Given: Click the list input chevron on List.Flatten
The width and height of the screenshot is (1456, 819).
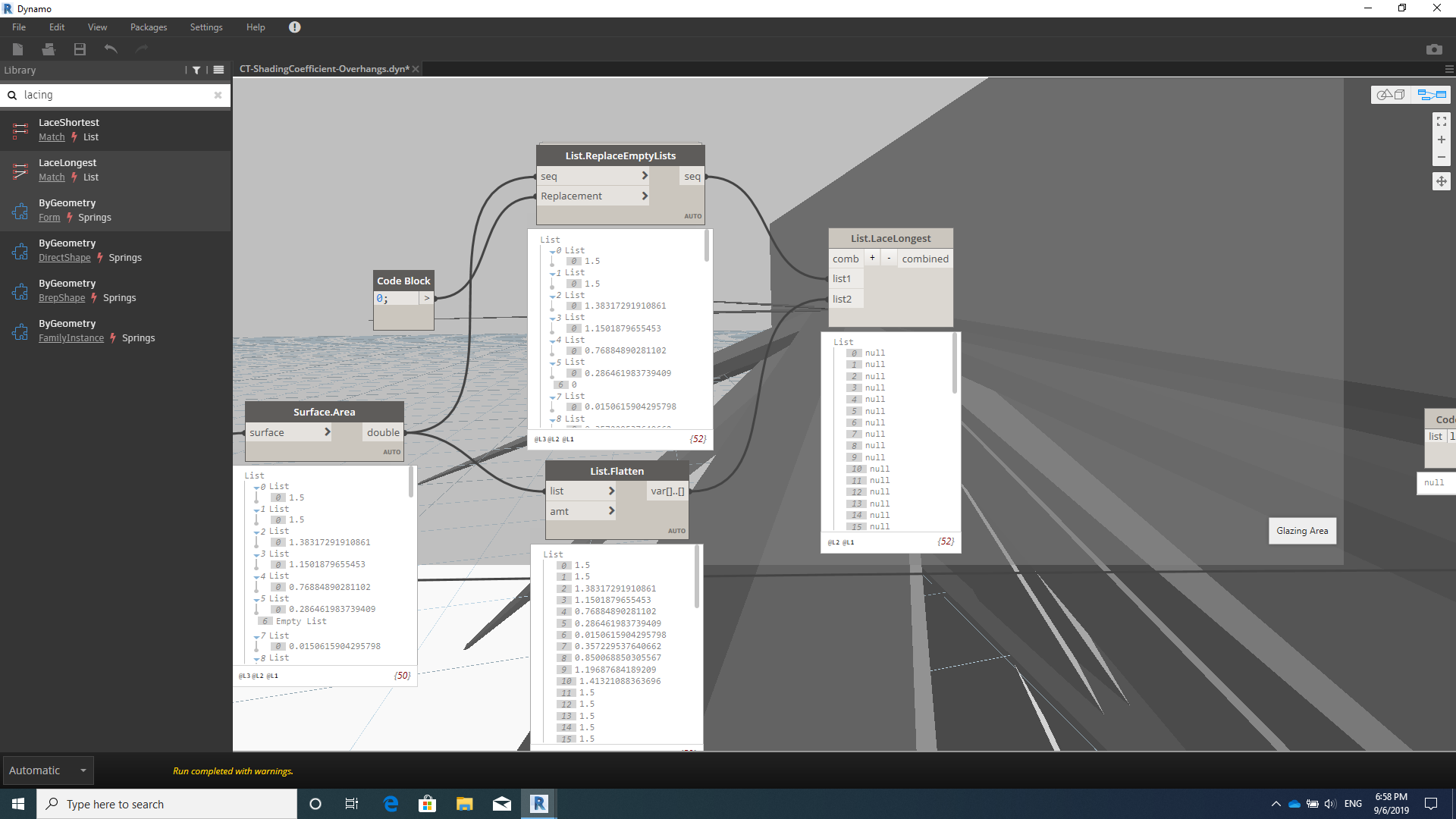Looking at the screenshot, I should (x=611, y=491).
